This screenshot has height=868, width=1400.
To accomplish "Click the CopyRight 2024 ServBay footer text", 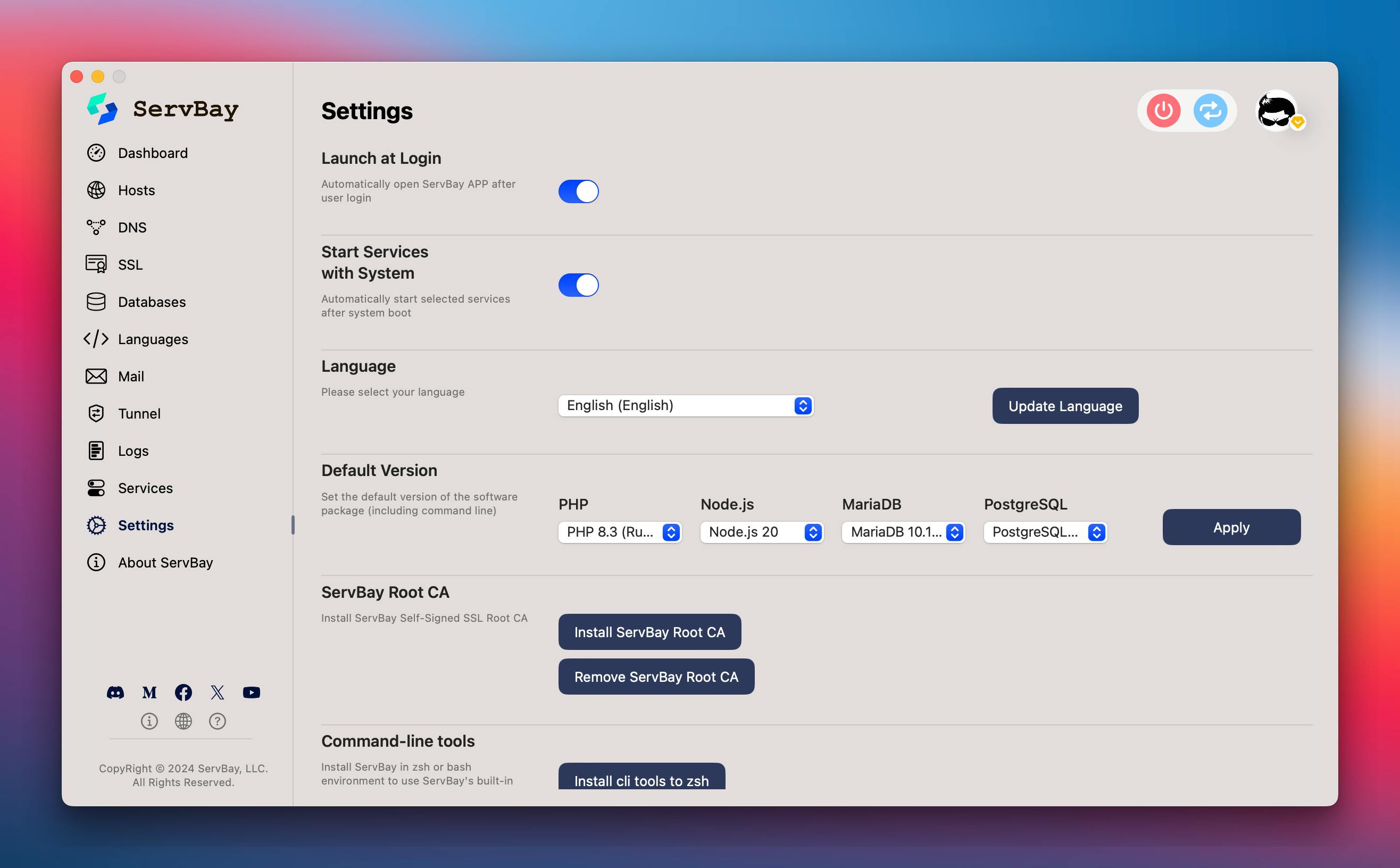I will tap(183, 775).
